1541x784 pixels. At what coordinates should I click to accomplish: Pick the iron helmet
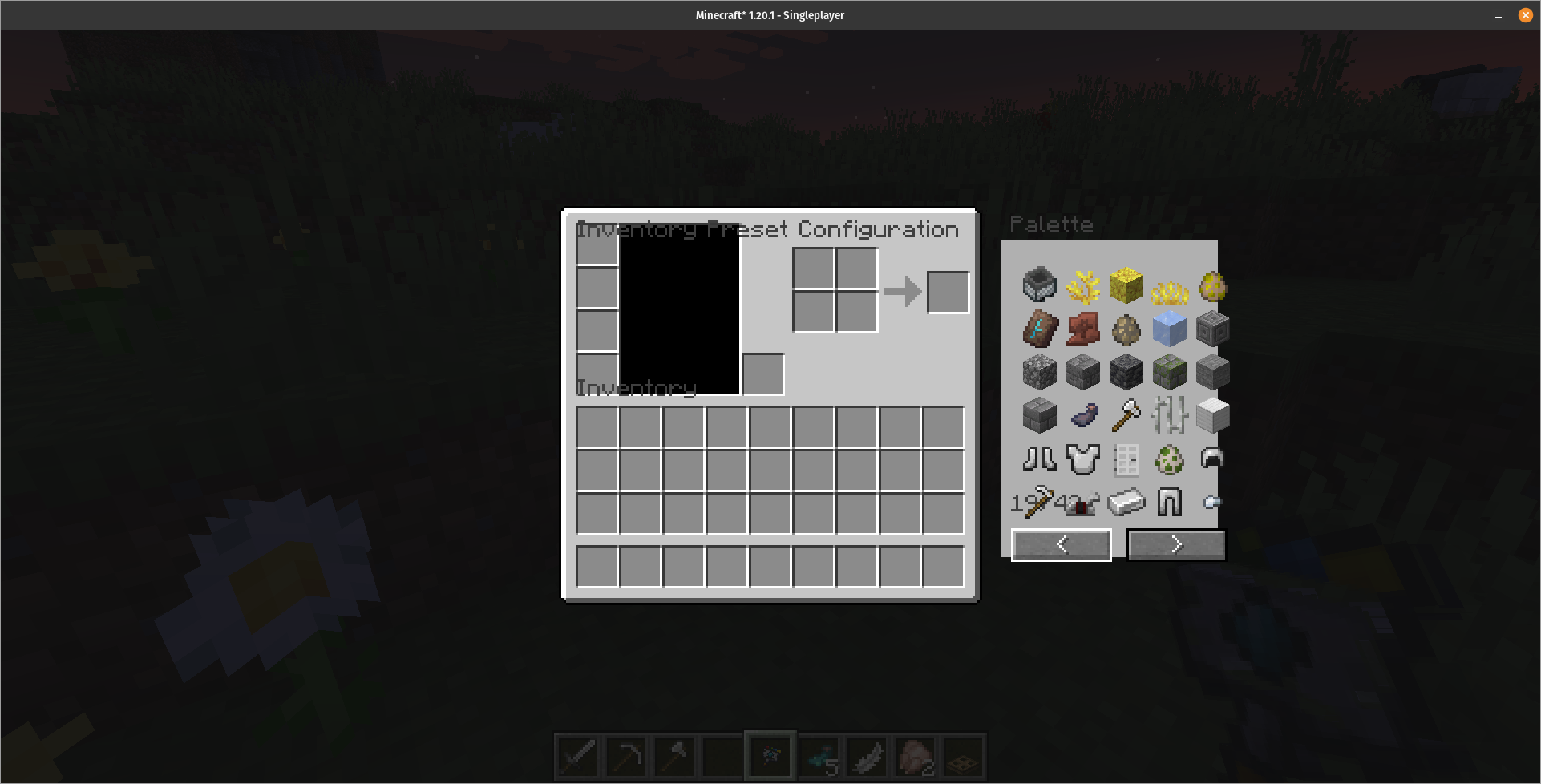(1213, 459)
